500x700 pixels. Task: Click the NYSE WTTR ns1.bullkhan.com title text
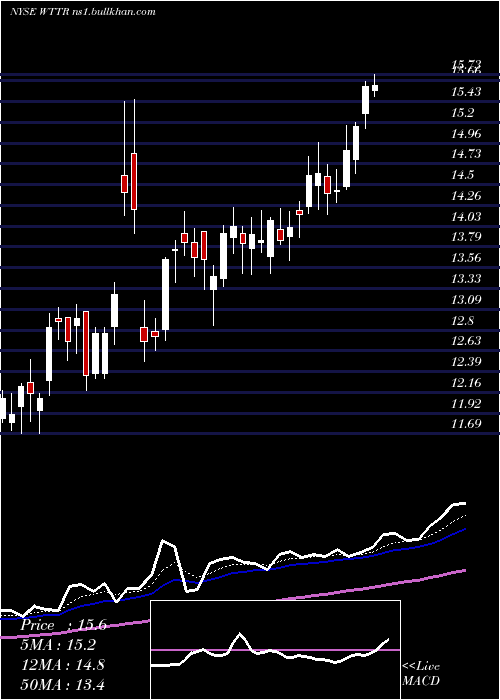coord(83,12)
